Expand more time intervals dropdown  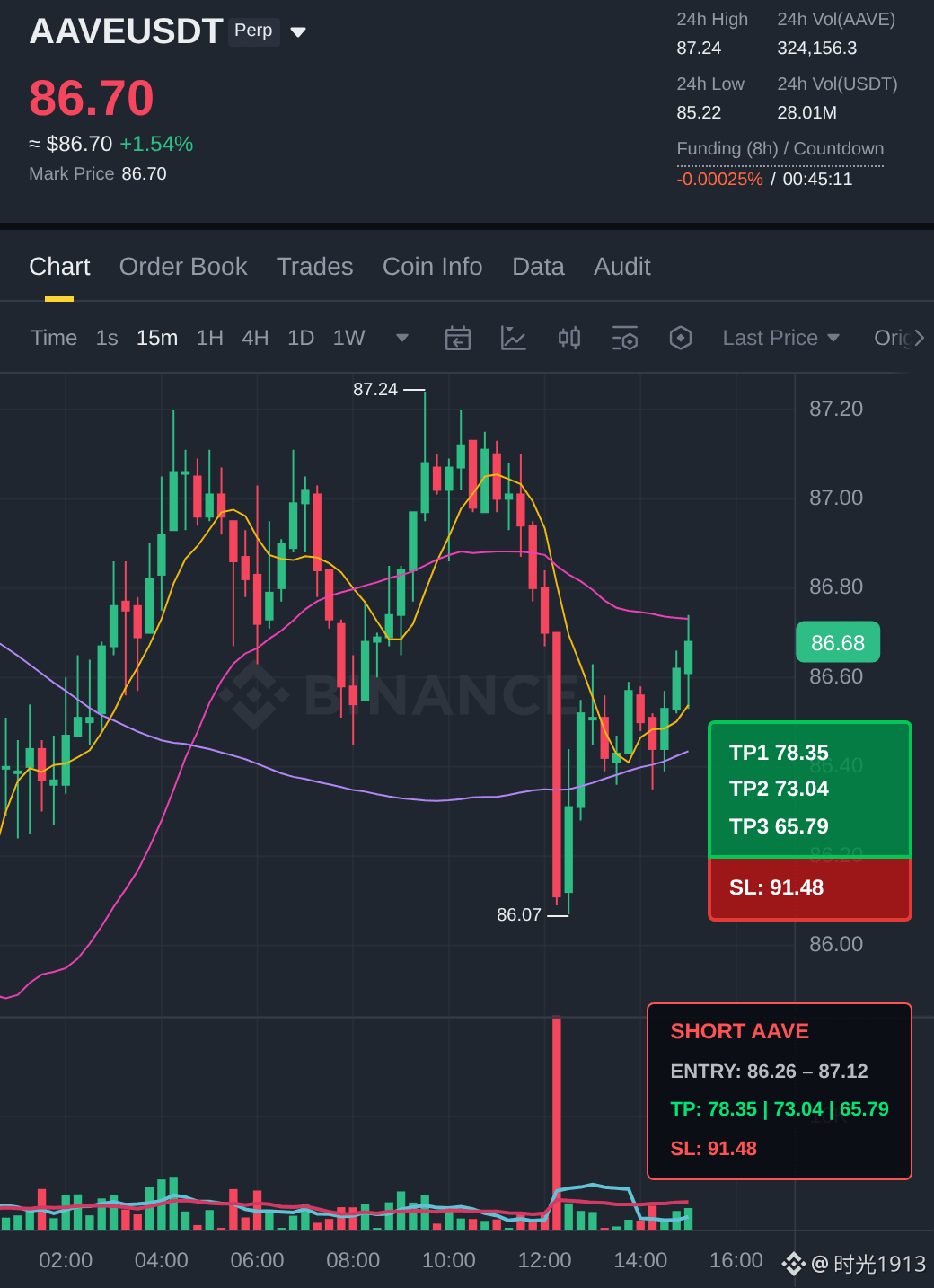402,338
